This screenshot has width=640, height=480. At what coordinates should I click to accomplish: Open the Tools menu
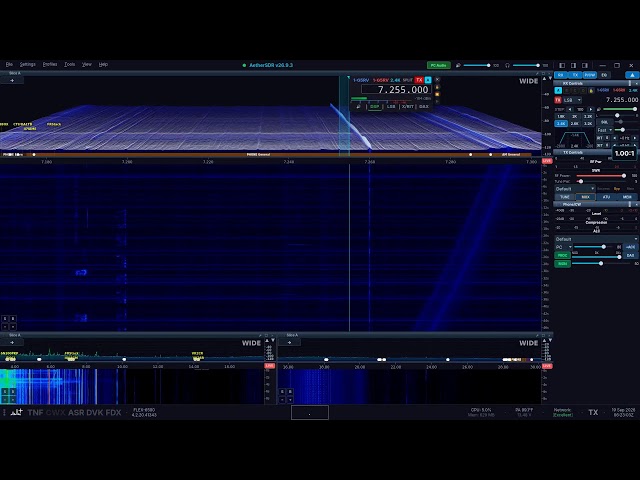click(x=69, y=64)
